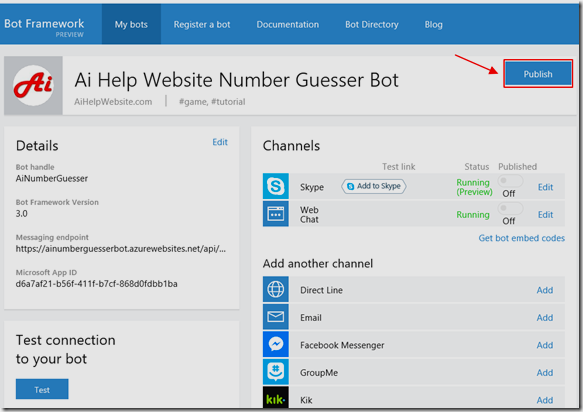Add the Direct Line channel

pos(545,290)
